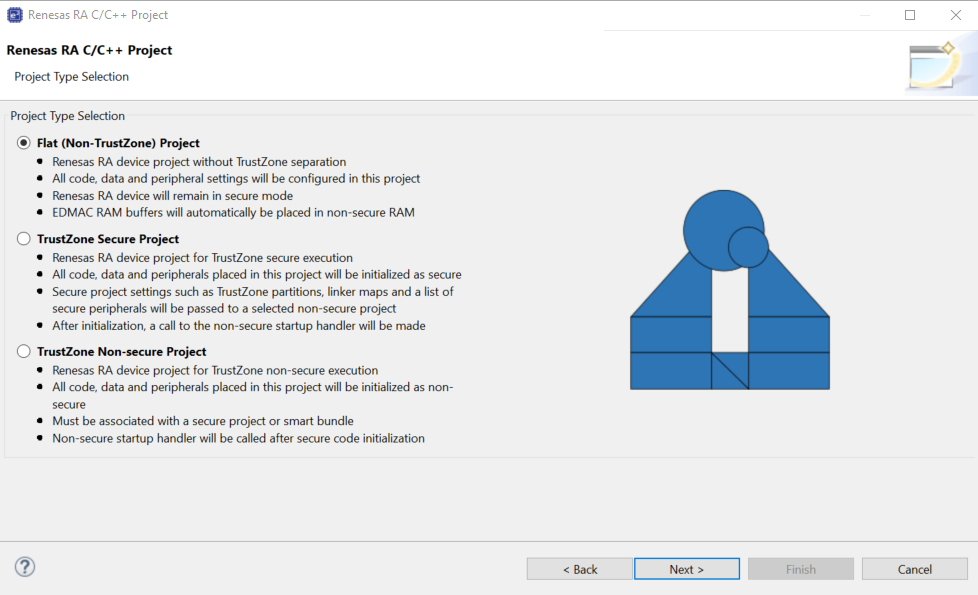Click 'Non-secure startup handler will be called' line
Viewport: 978px width, 595px height.
tap(238, 438)
